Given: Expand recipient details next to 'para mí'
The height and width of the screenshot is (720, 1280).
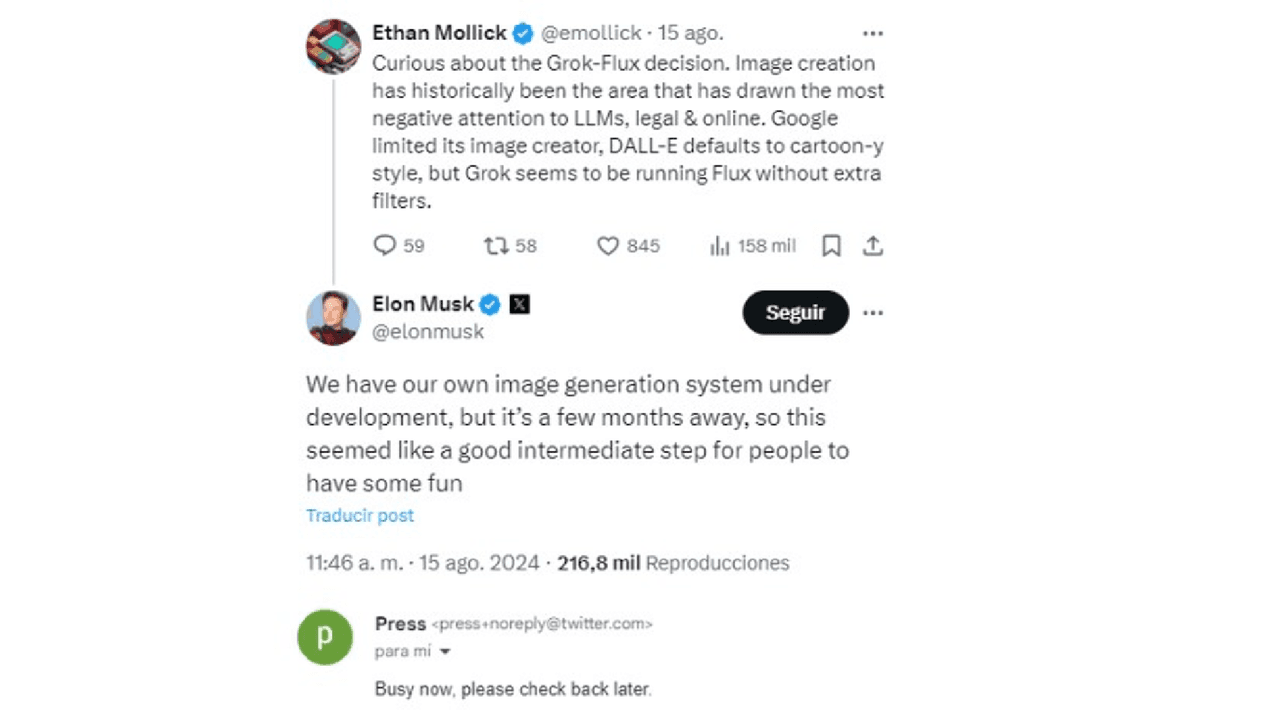Looking at the screenshot, I should pos(445,652).
